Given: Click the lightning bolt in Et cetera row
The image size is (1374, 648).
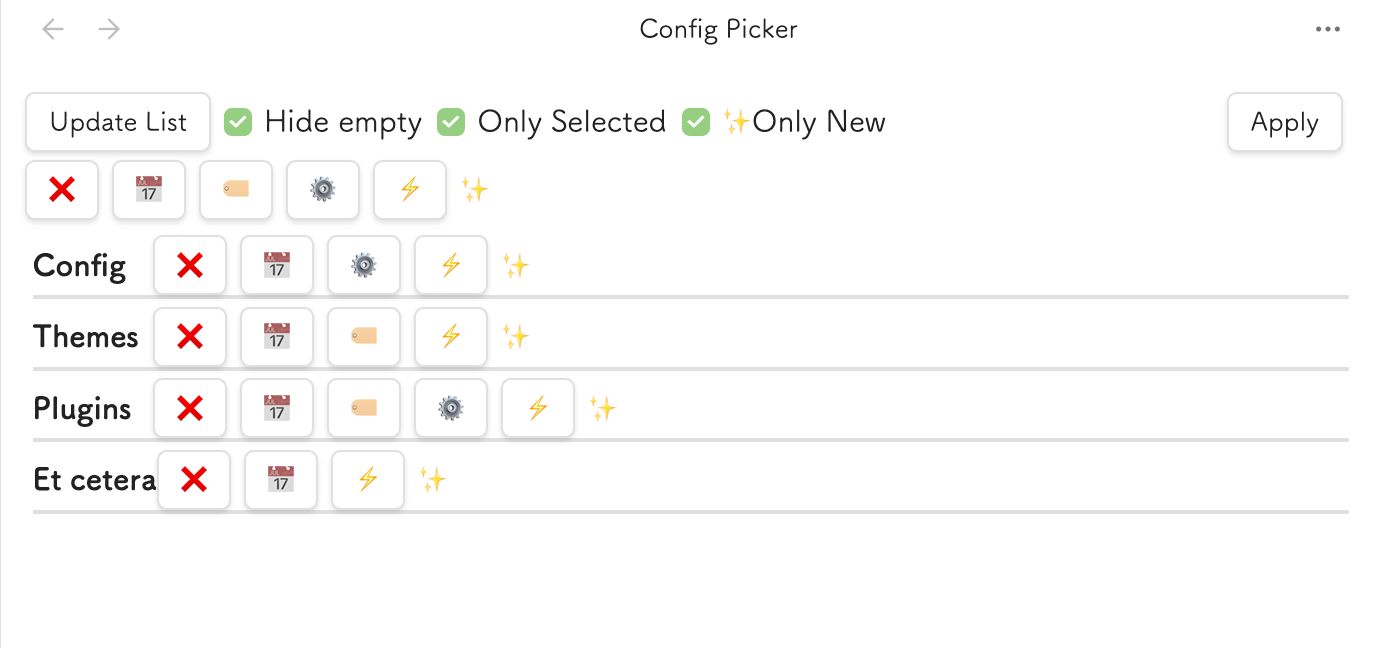Looking at the screenshot, I should 368,480.
